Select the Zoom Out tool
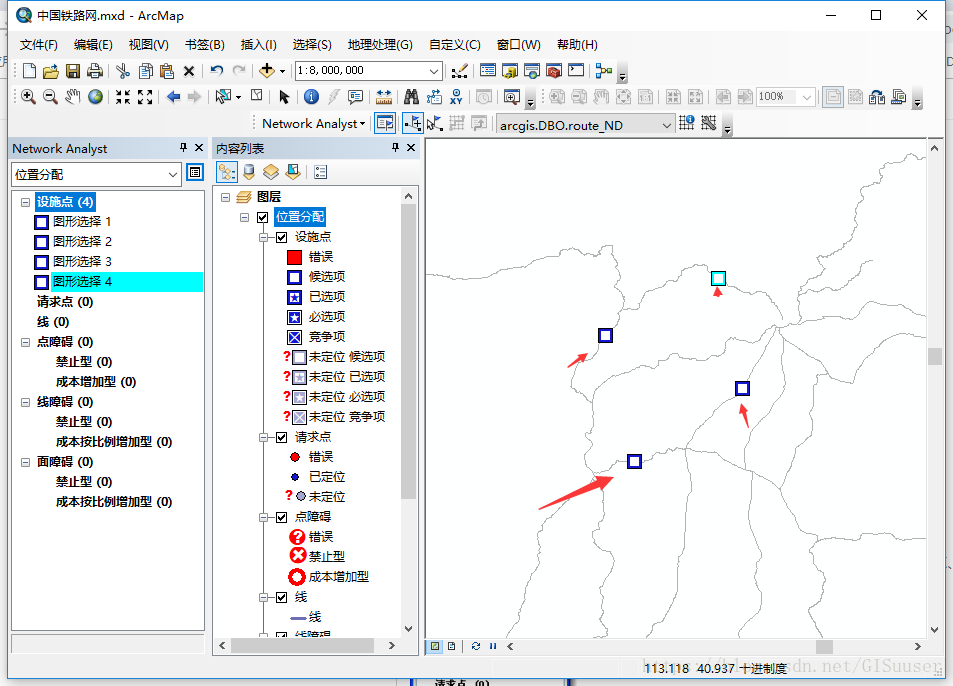This screenshot has height=686, width=953. coord(50,97)
